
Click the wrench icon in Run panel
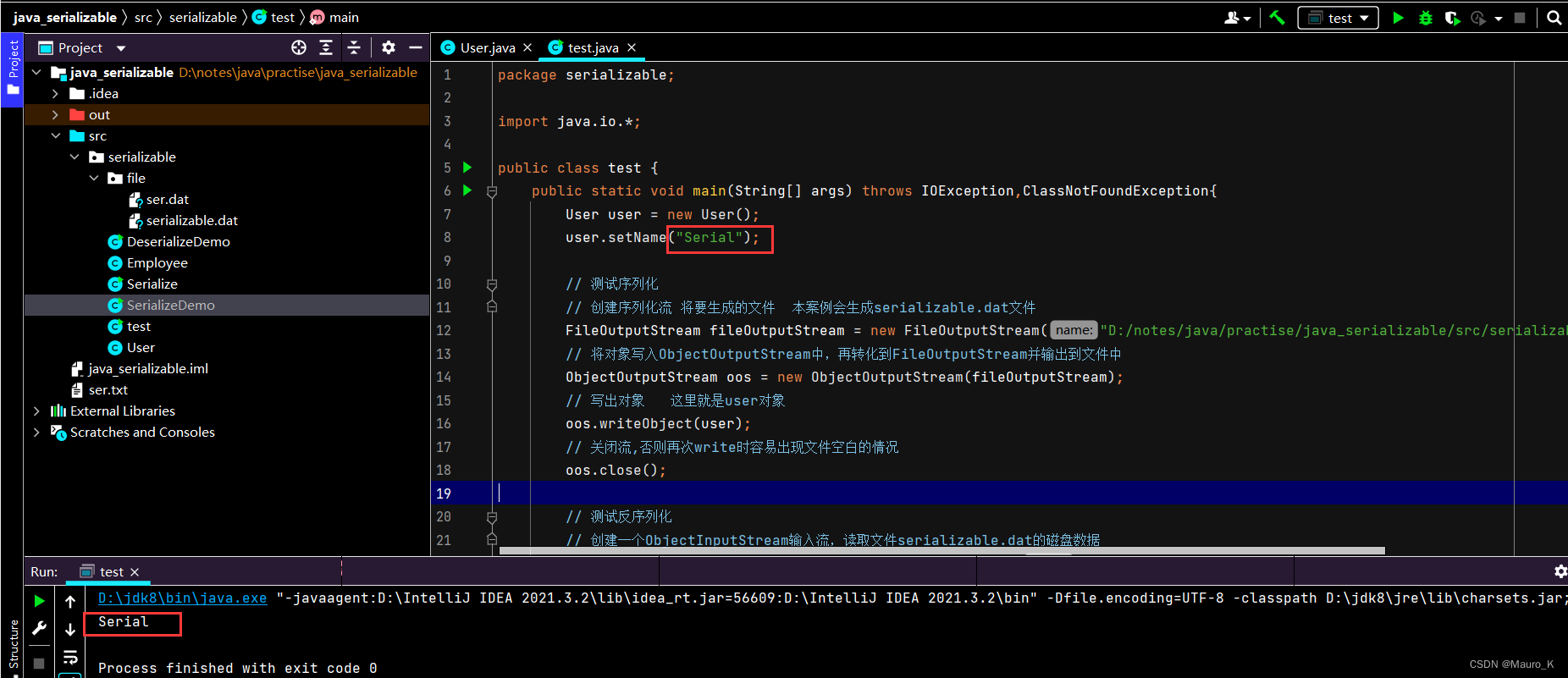(39, 628)
